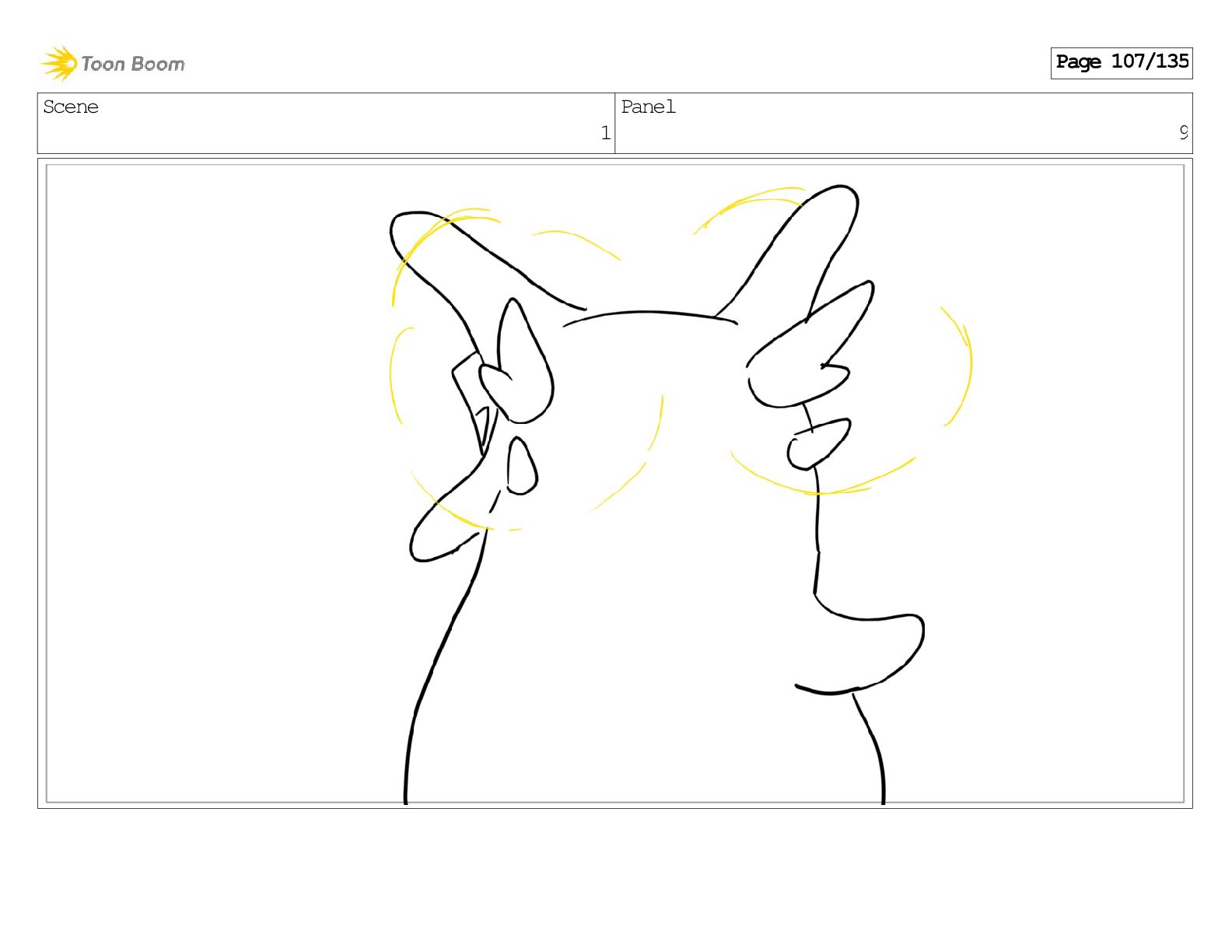The width and height of the screenshot is (1232, 952).
Task: Click the 'Page 107/135' page indicator
Action: click(1121, 62)
